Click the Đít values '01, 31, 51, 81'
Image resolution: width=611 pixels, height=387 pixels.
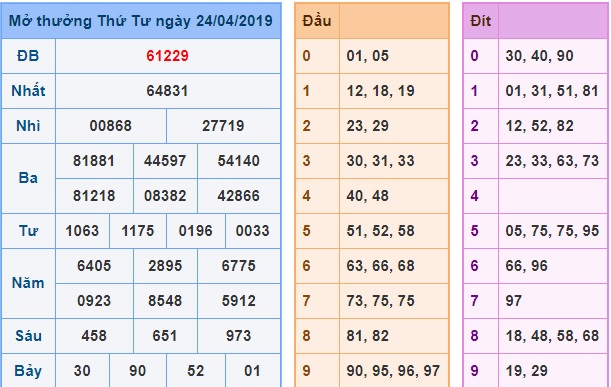552,91
